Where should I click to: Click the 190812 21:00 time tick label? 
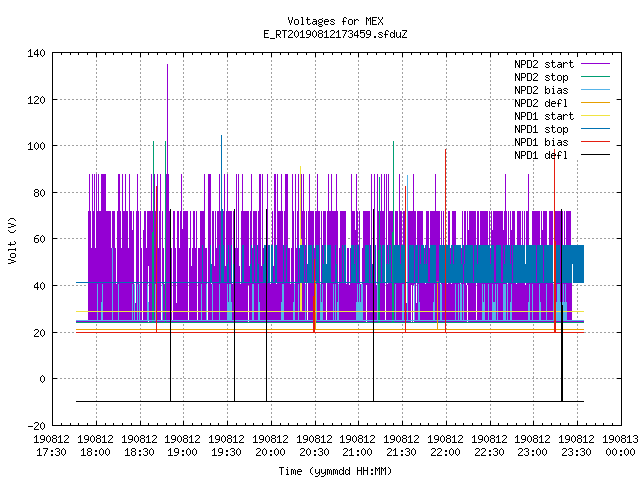pos(358,446)
